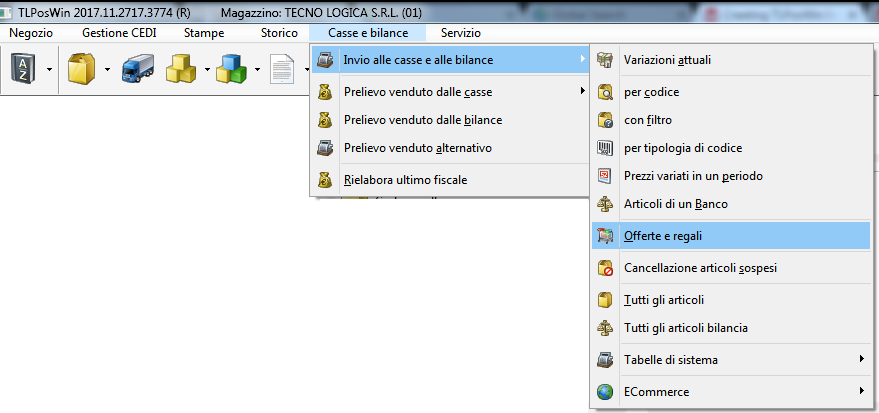Click the yellow box toolbar icon

[80, 70]
